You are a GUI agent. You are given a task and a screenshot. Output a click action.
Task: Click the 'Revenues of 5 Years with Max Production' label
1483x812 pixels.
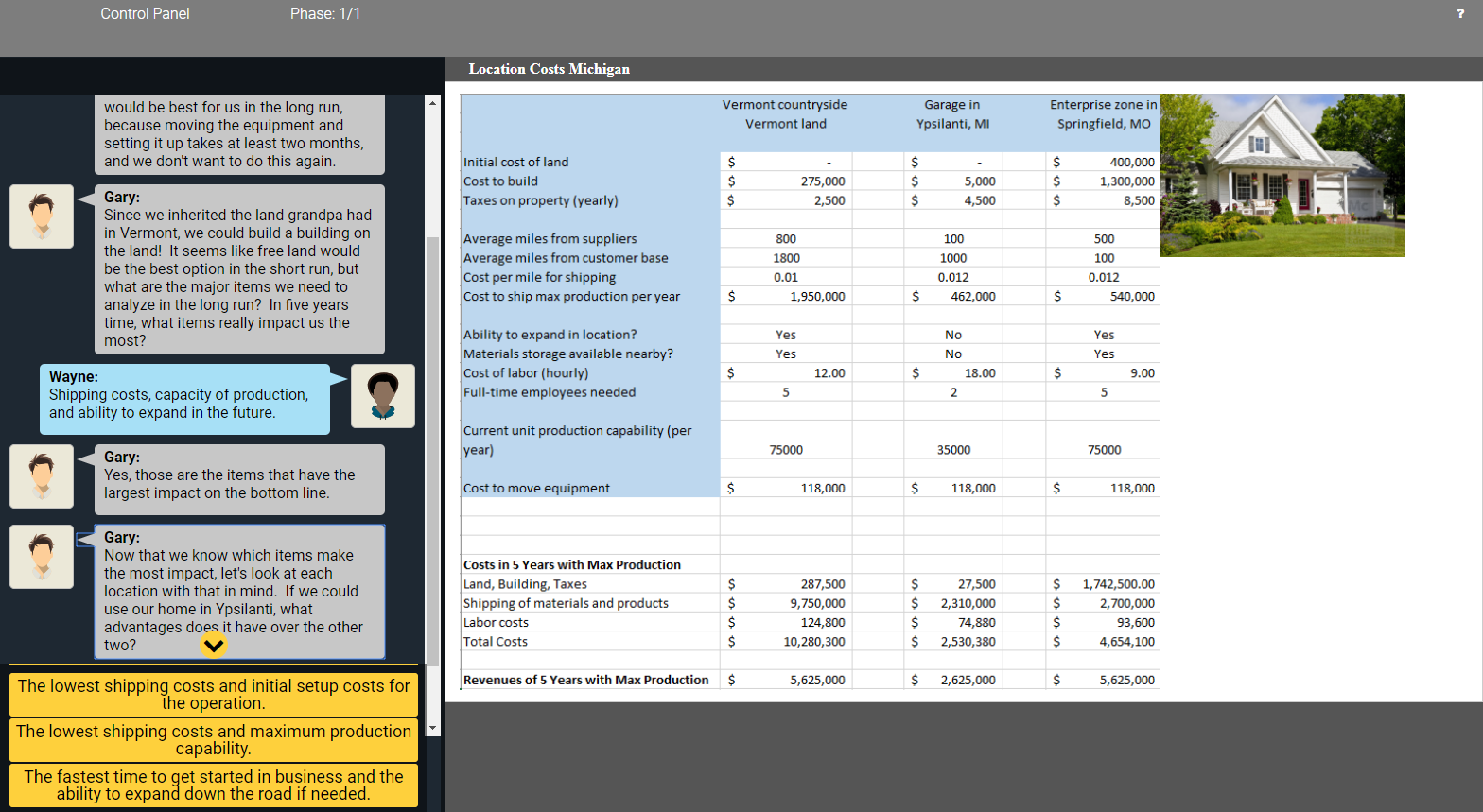click(x=586, y=680)
